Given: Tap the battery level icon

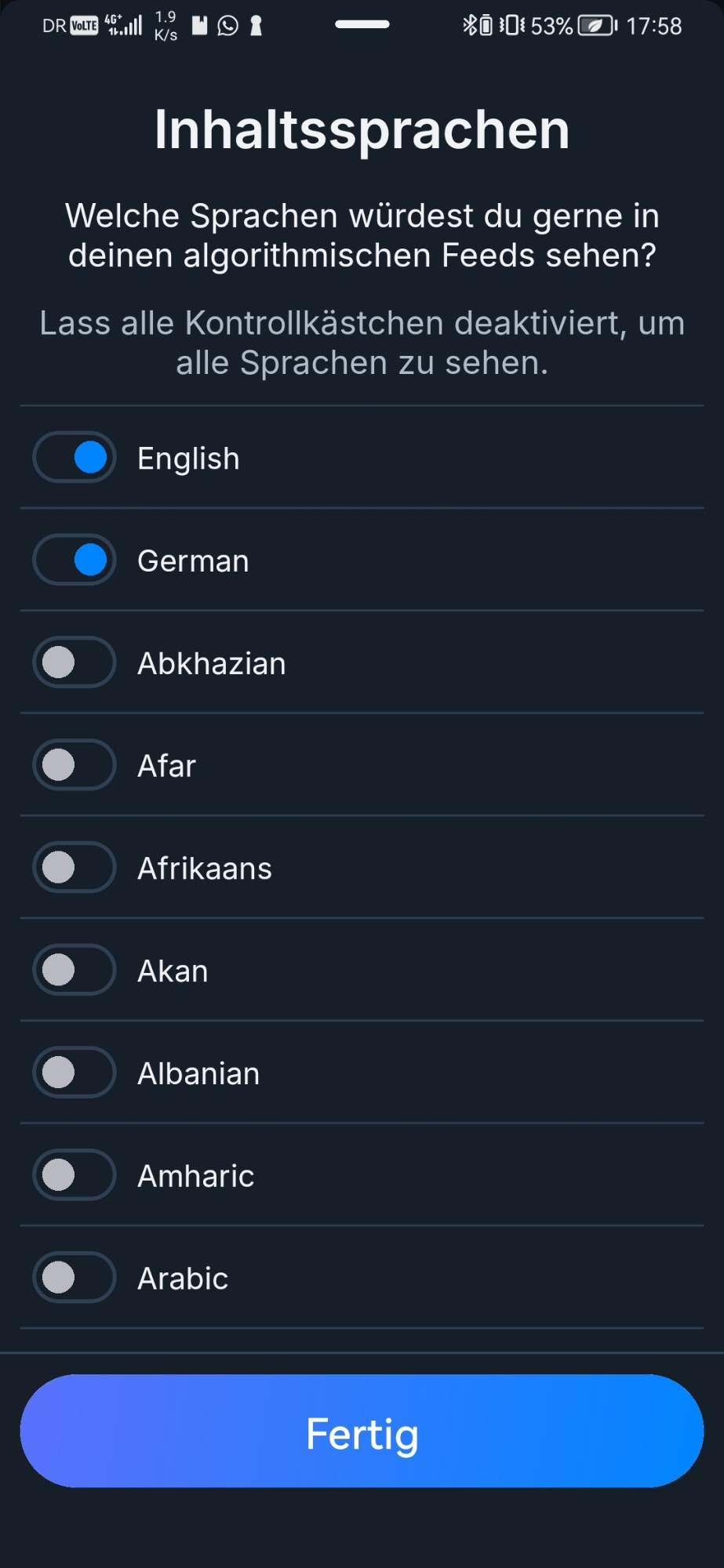Looking at the screenshot, I should point(597,26).
